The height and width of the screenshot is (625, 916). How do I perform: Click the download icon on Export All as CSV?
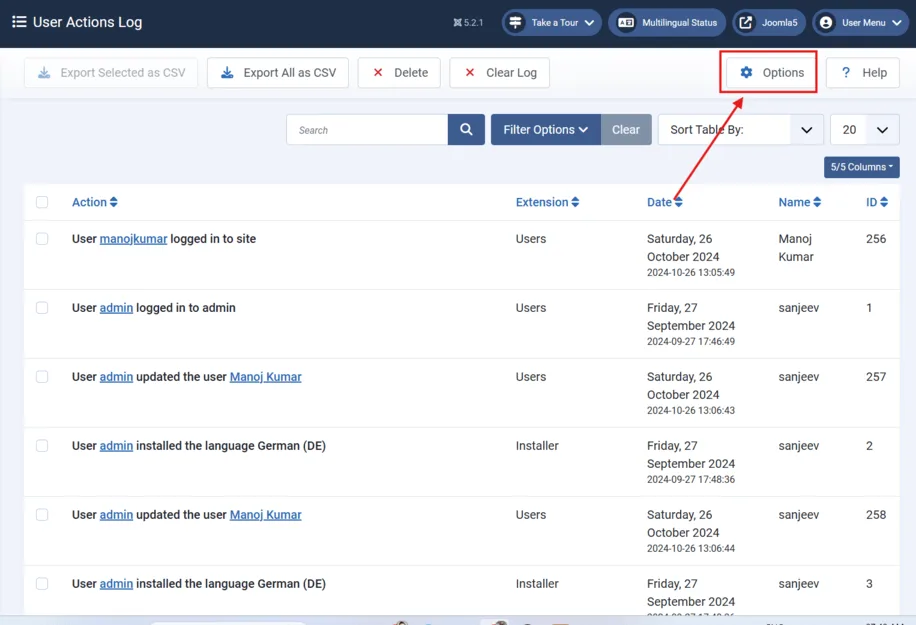[227, 72]
